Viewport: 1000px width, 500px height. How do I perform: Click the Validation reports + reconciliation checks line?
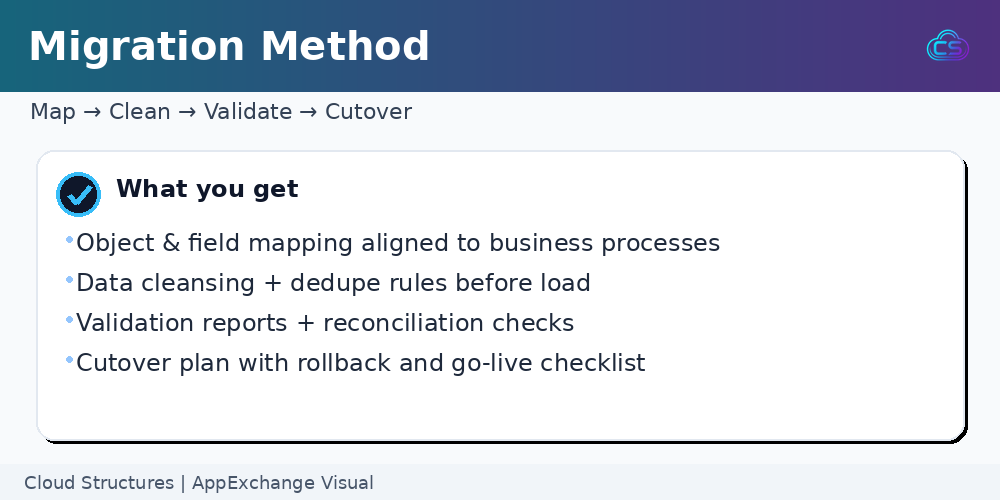coord(325,323)
